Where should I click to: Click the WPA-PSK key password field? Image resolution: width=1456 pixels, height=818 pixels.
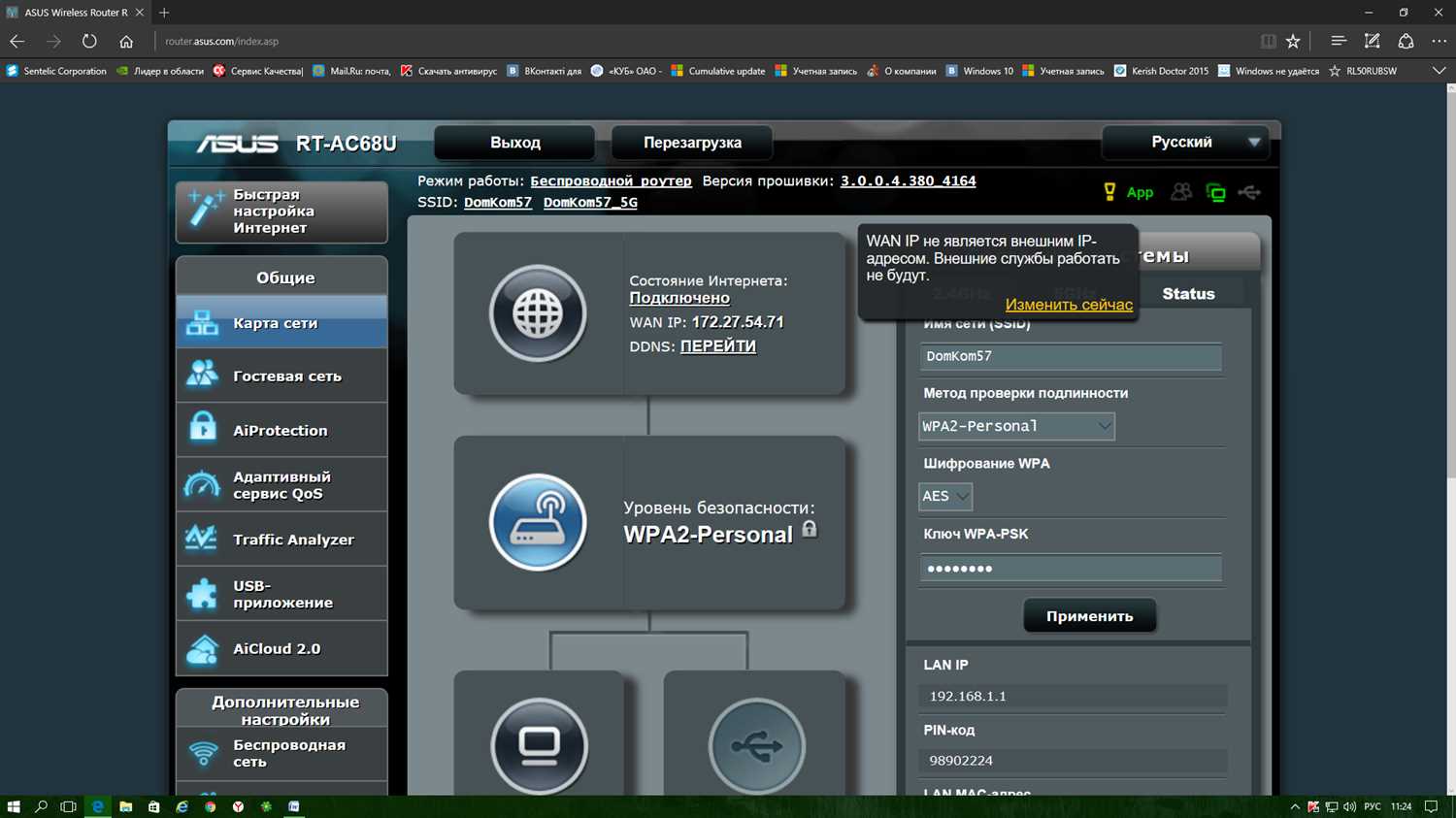pos(1071,569)
